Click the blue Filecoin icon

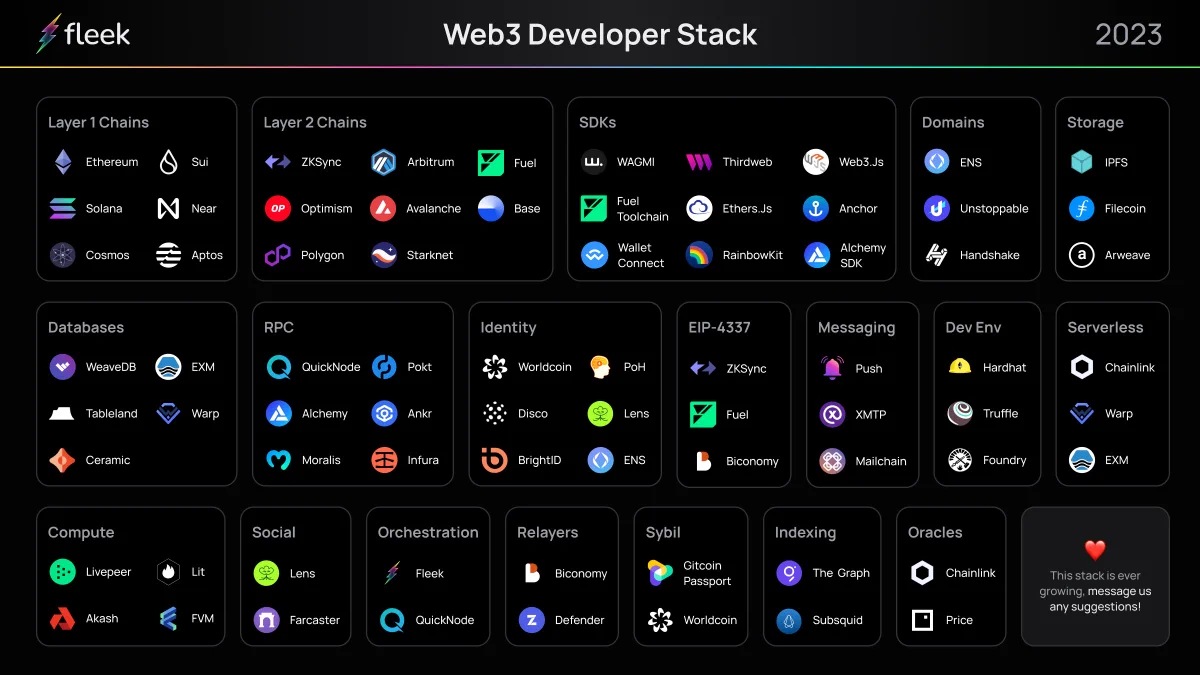tap(1082, 208)
